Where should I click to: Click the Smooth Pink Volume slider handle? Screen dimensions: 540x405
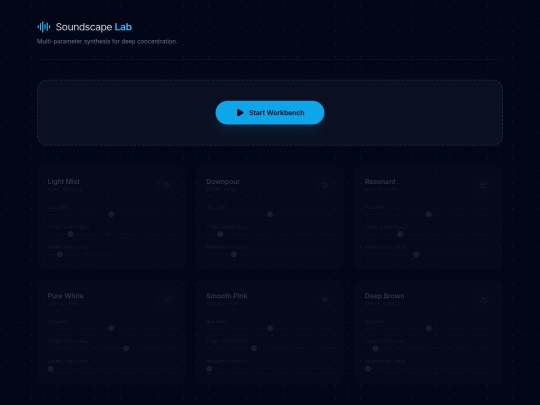[x=270, y=328]
